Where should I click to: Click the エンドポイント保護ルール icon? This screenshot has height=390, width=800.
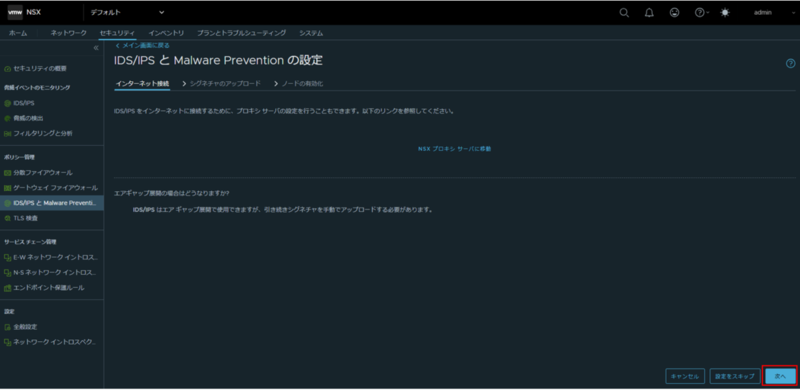pos(7,288)
